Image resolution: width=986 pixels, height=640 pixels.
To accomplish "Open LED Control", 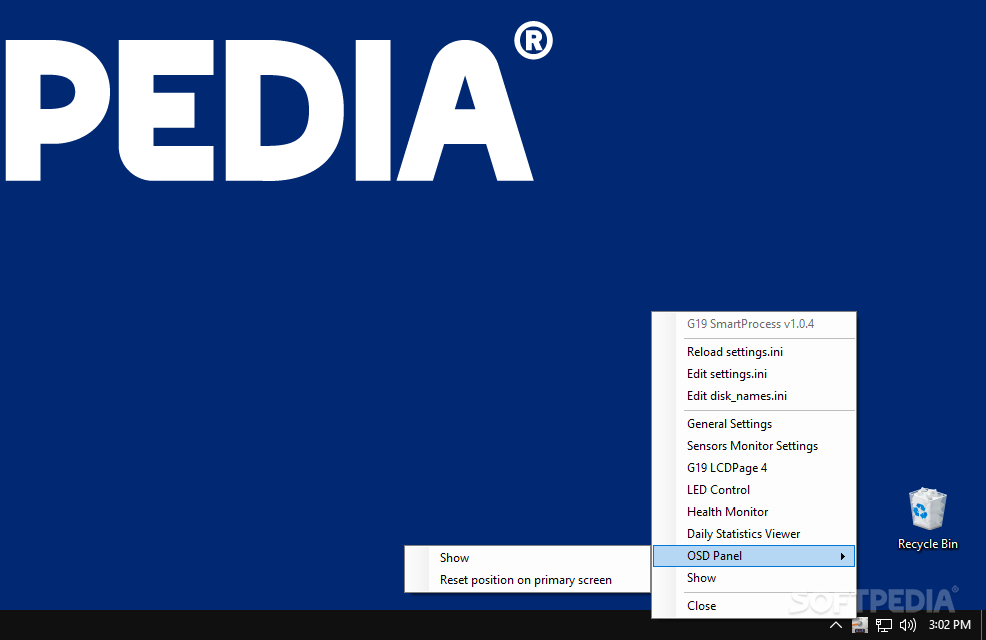I will (754, 490).
